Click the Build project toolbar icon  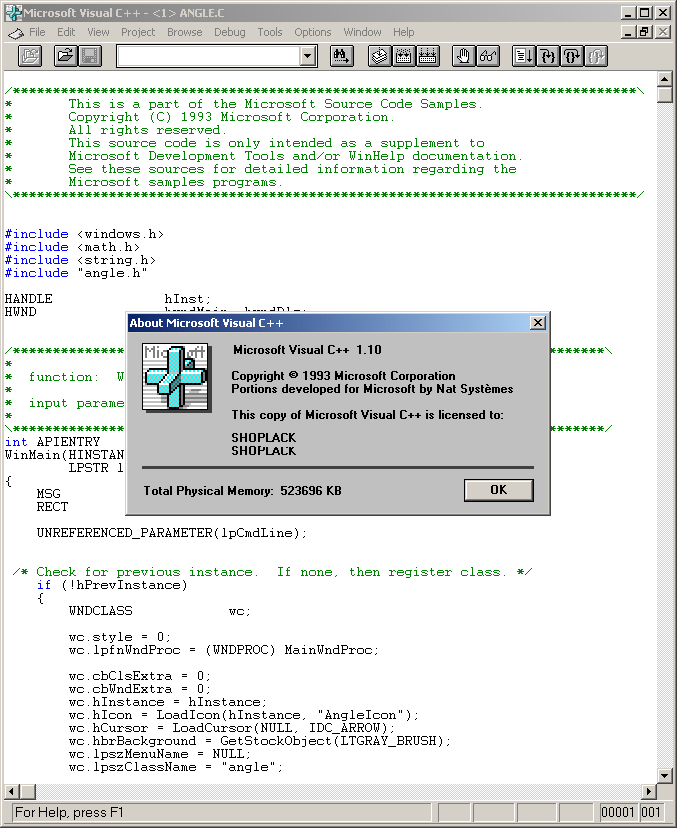(x=403, y=56)
